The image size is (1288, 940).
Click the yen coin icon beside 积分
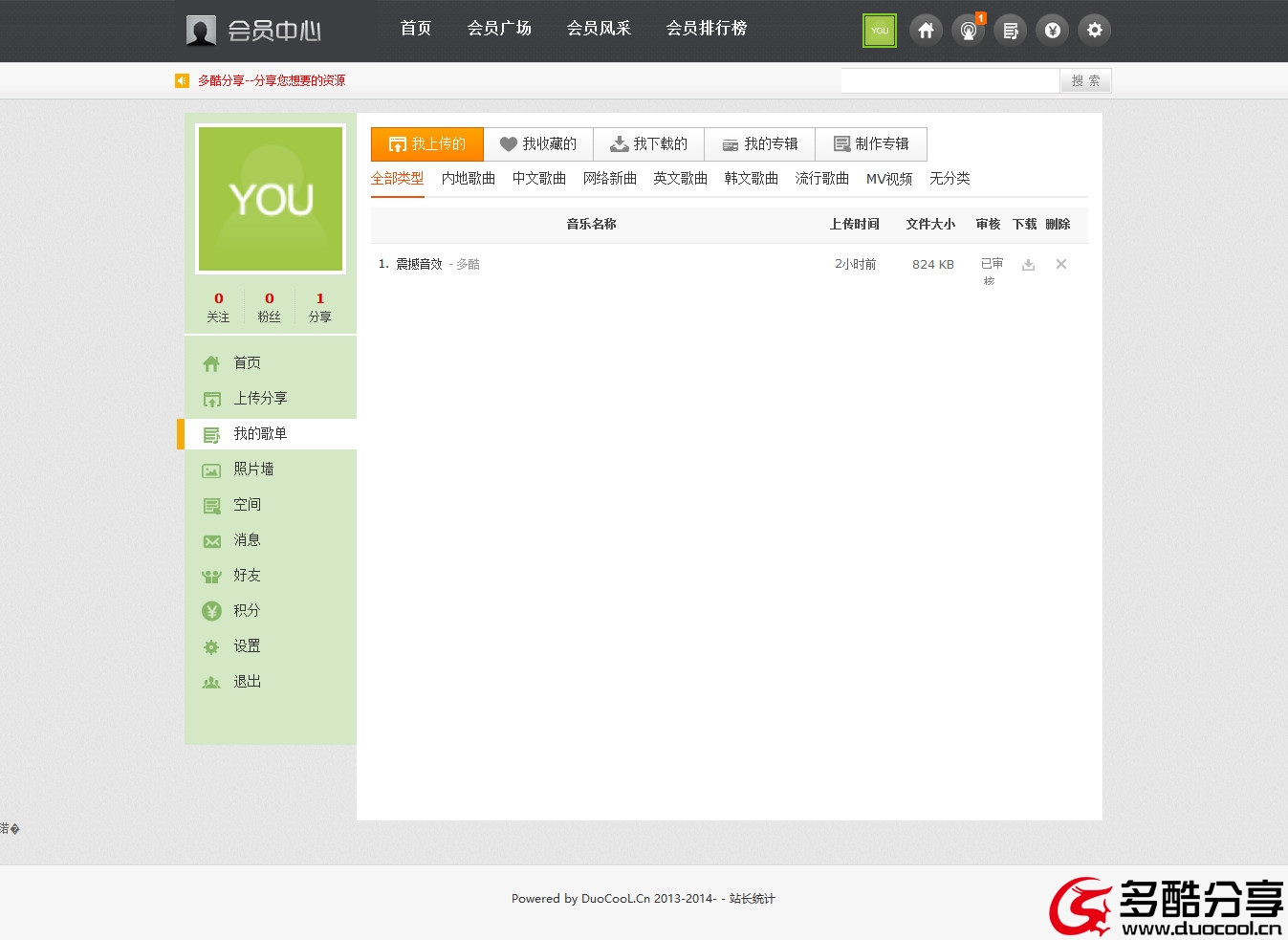[211, 611]
